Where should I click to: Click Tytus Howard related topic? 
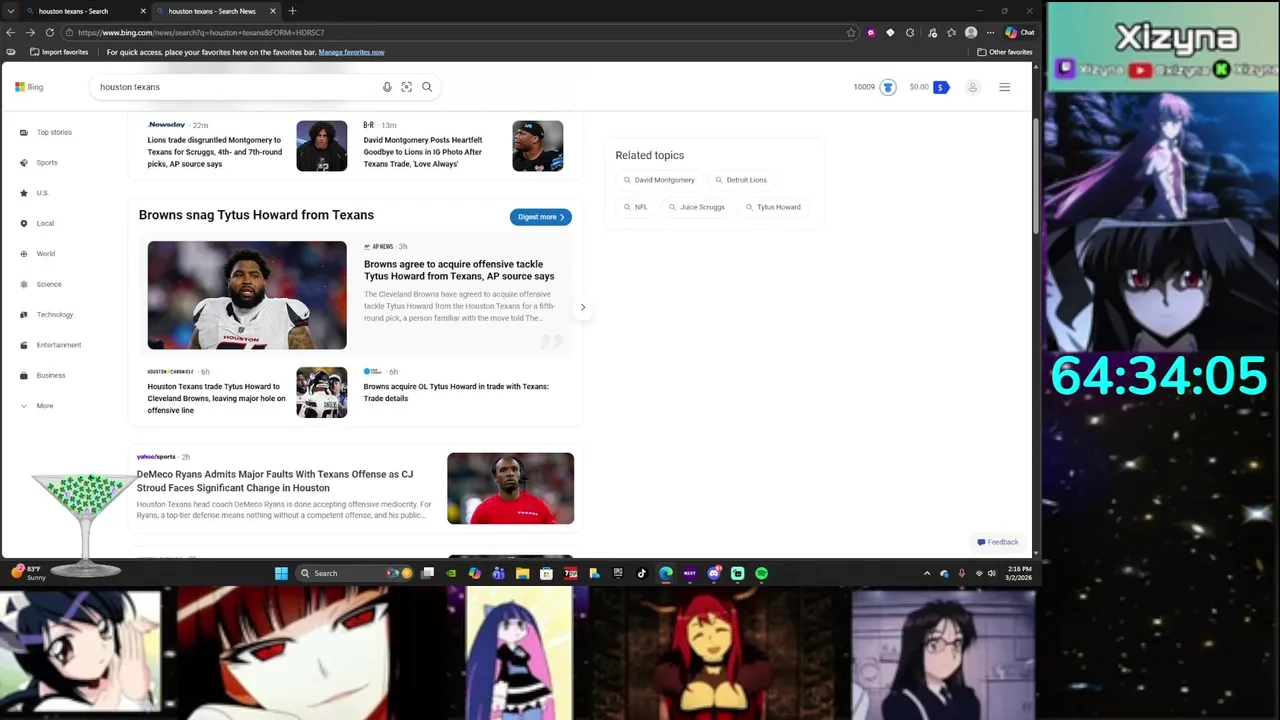click(x=773, y=207)
